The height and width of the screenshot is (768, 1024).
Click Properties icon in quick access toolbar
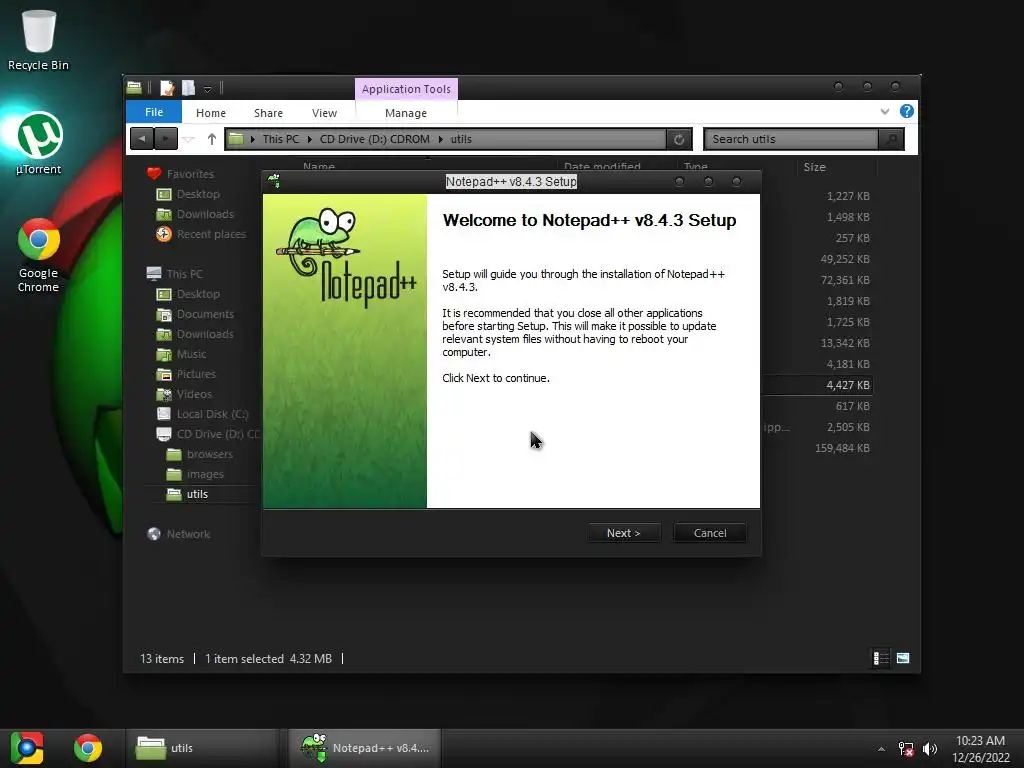tap(167, 88)
